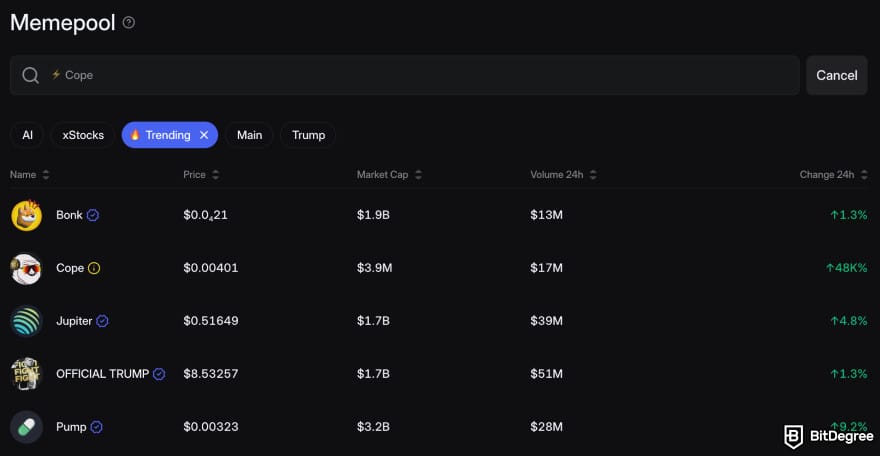
Task: Click Cope's price $0.00401
Action: (210, 268)
